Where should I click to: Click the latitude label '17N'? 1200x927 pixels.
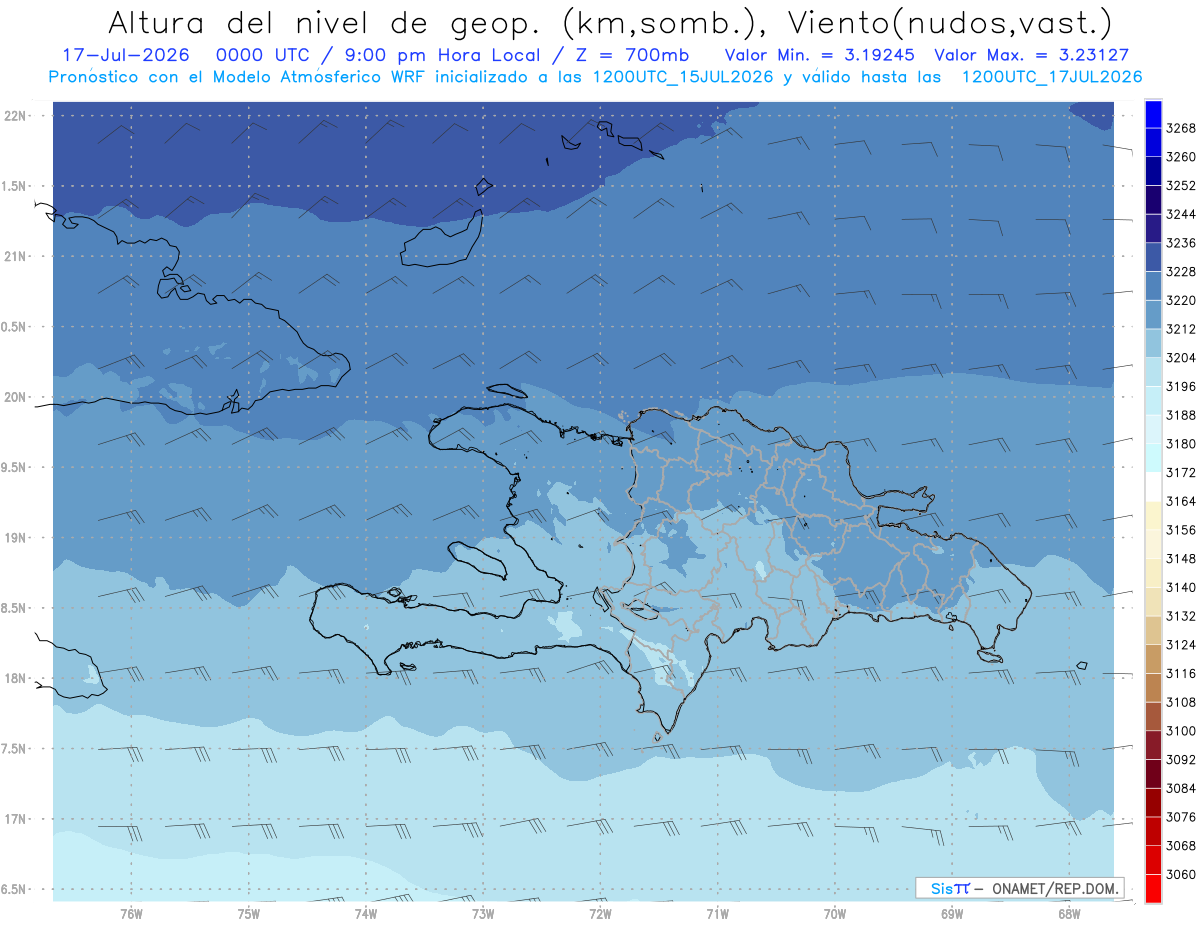(x=15, y=819)
